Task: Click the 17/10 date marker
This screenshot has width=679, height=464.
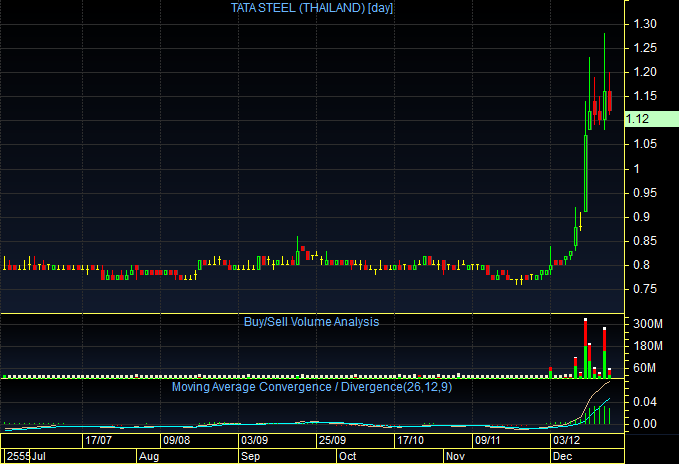Action: pyautogui.click(x=410, y=441)
